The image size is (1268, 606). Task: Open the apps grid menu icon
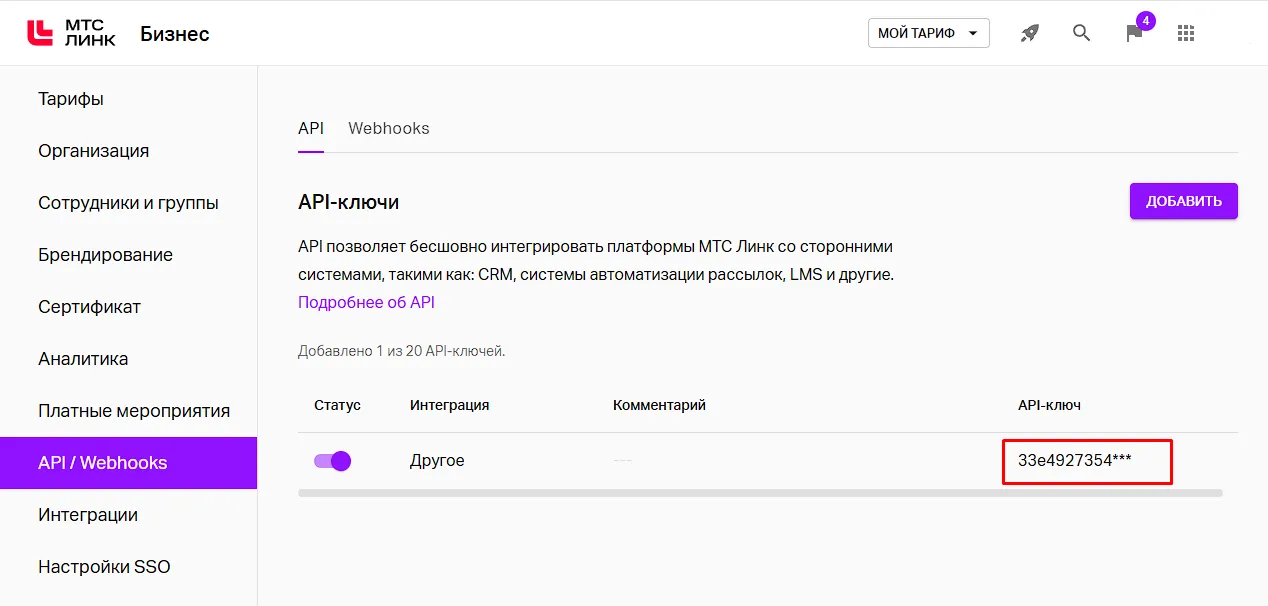point(1186,33)
